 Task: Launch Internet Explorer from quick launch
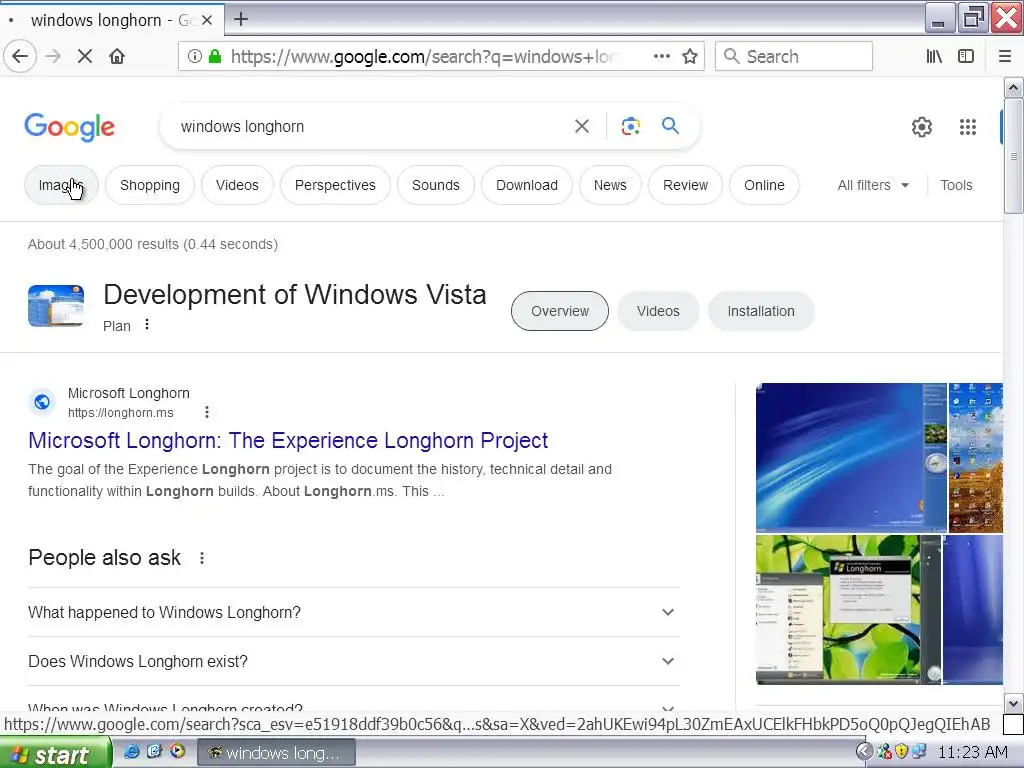pos(131,752)
